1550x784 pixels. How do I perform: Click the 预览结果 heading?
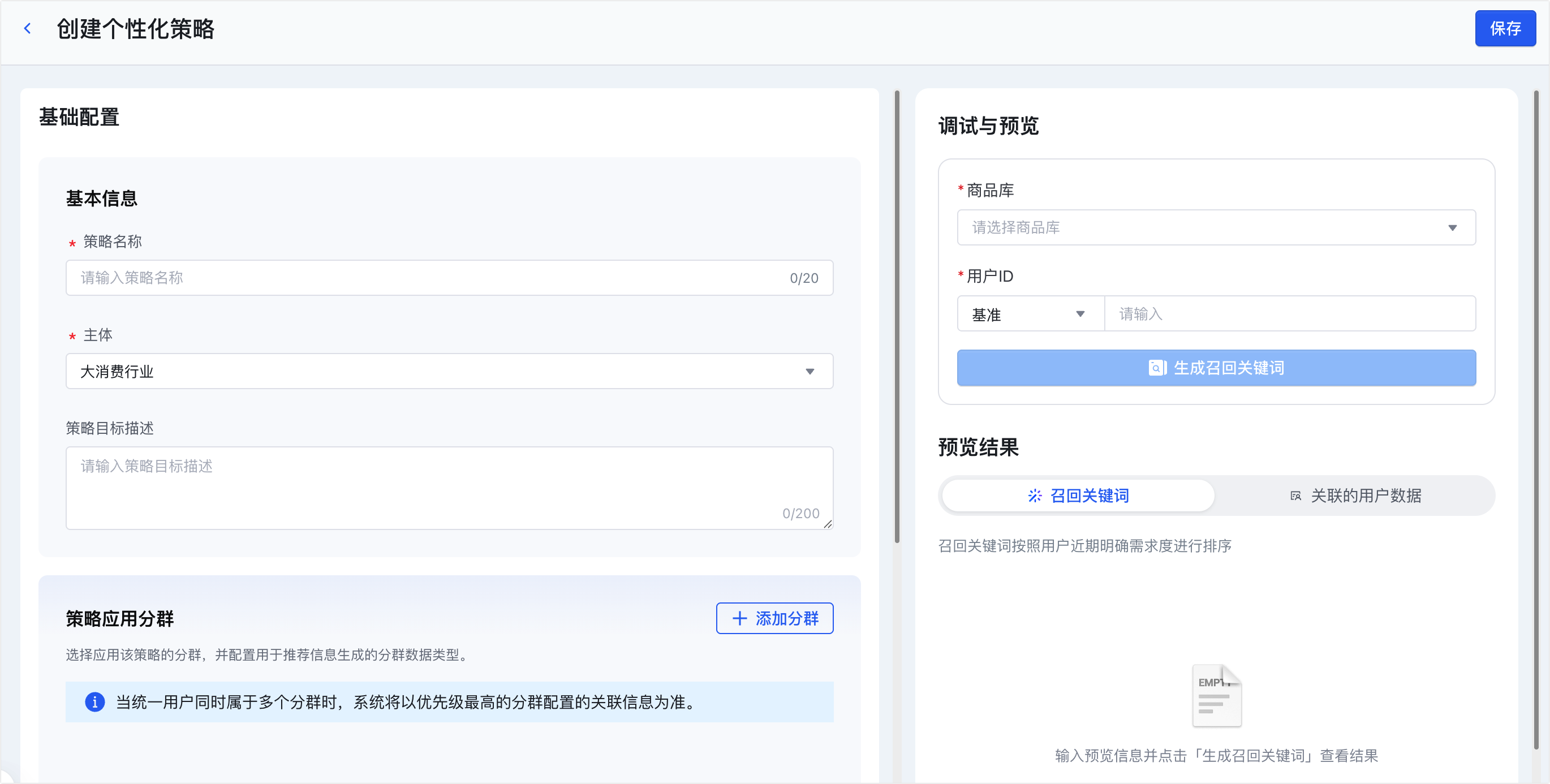979,447
